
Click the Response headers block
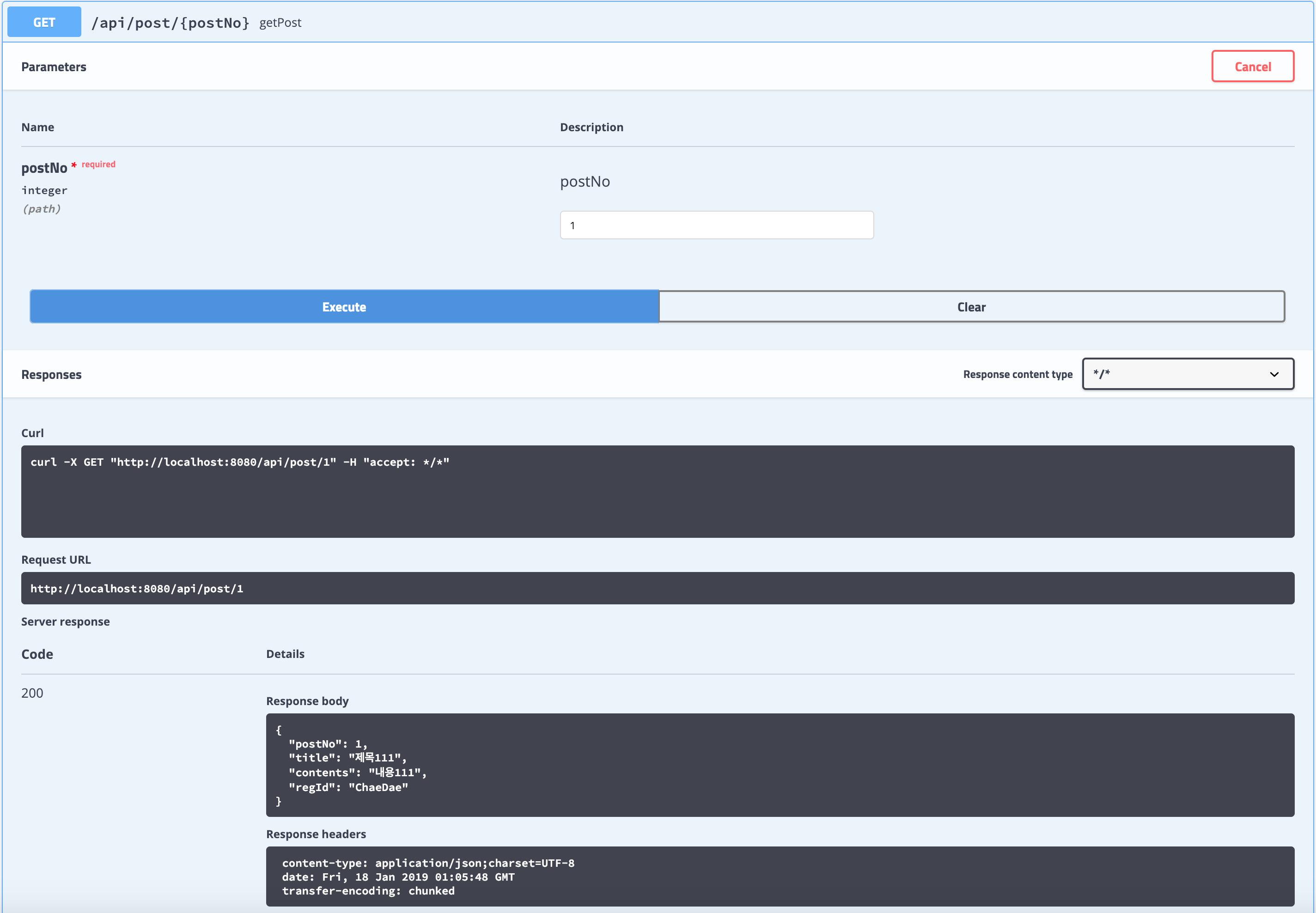[x=780, y=876]
